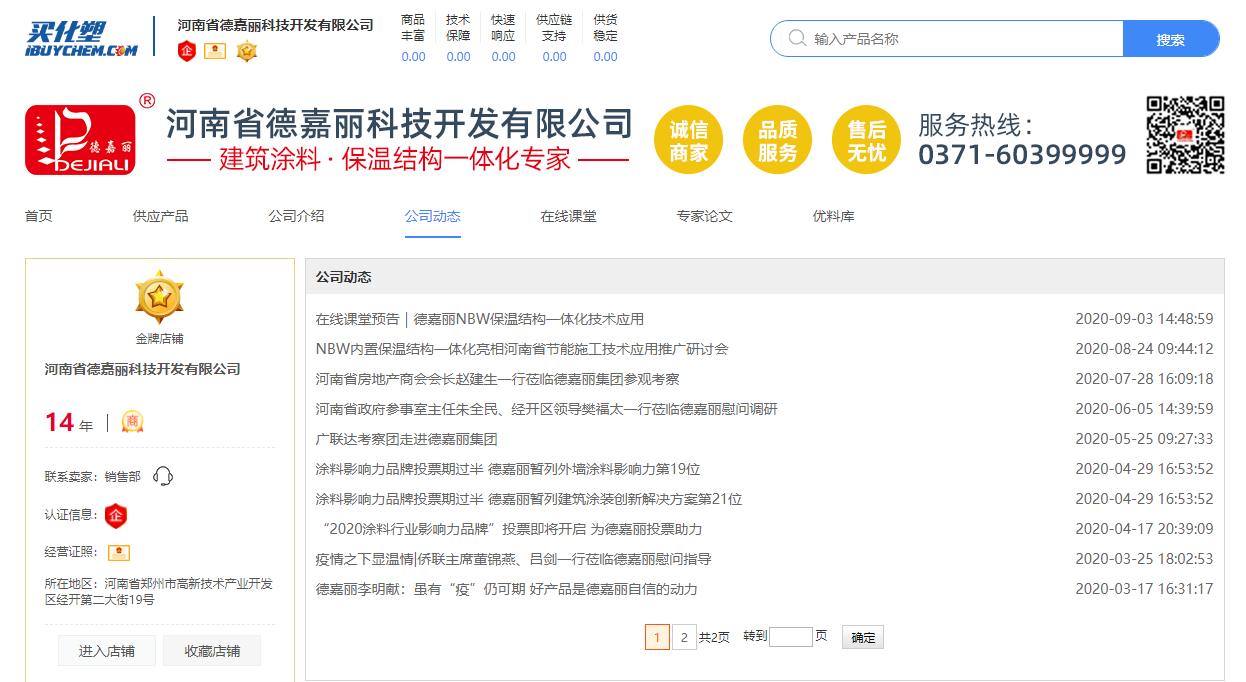This screenshot has height=682, width=1246.
Task: Switch to the 公司介绍 tab
Action: (x=296, y=216)
